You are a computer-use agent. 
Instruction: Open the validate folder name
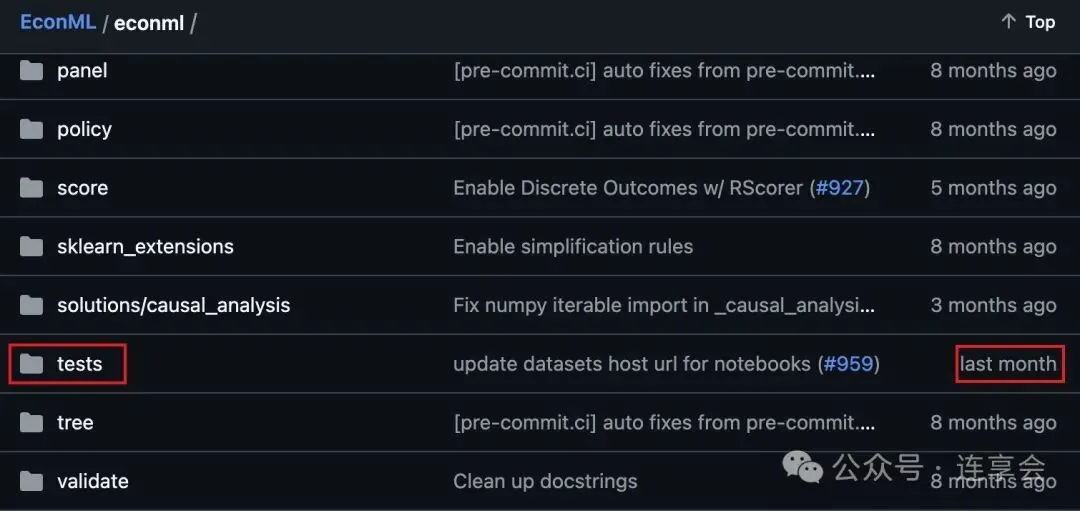pyautogui.click(x=93, y=481)
